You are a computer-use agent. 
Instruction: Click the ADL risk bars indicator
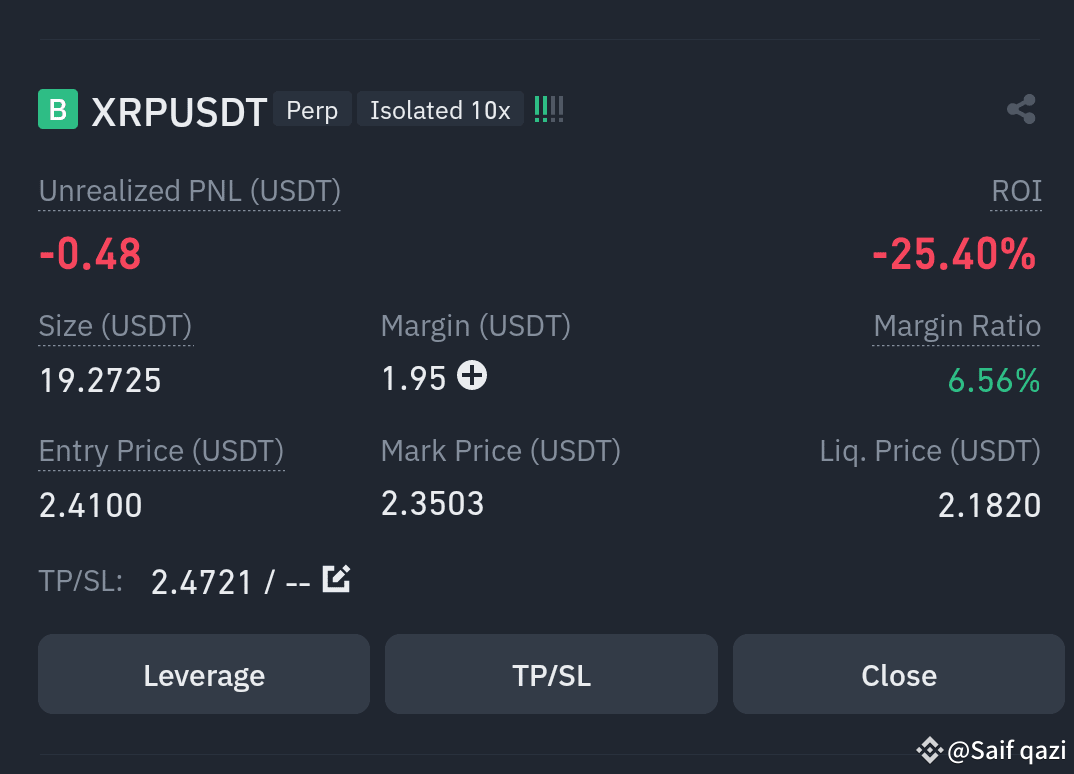549,109
